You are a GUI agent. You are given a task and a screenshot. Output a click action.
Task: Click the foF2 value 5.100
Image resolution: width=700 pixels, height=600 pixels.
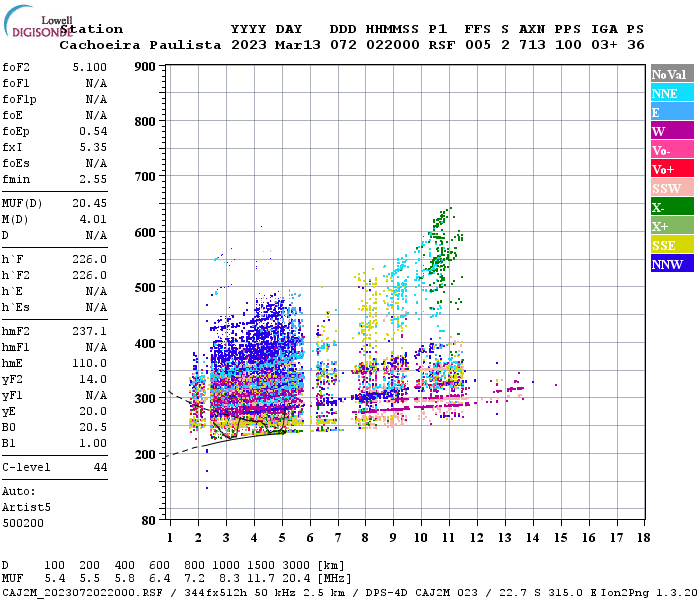click(x=90, y=67)
